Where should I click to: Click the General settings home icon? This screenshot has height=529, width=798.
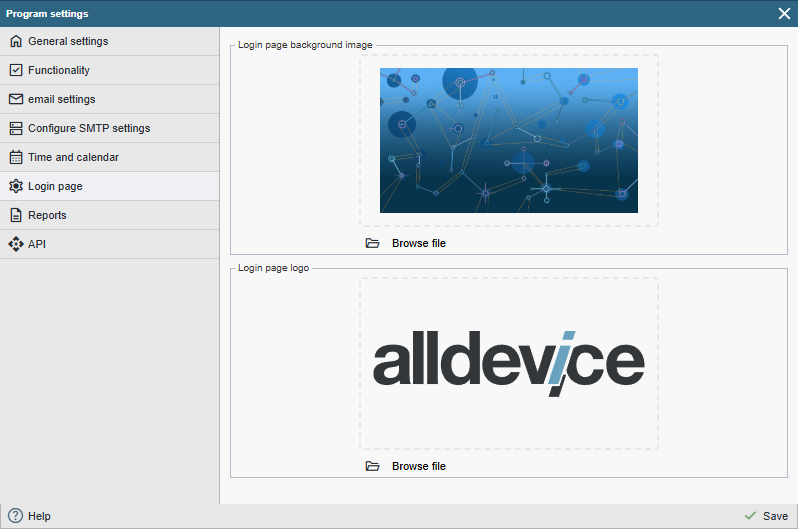(16, 41)
